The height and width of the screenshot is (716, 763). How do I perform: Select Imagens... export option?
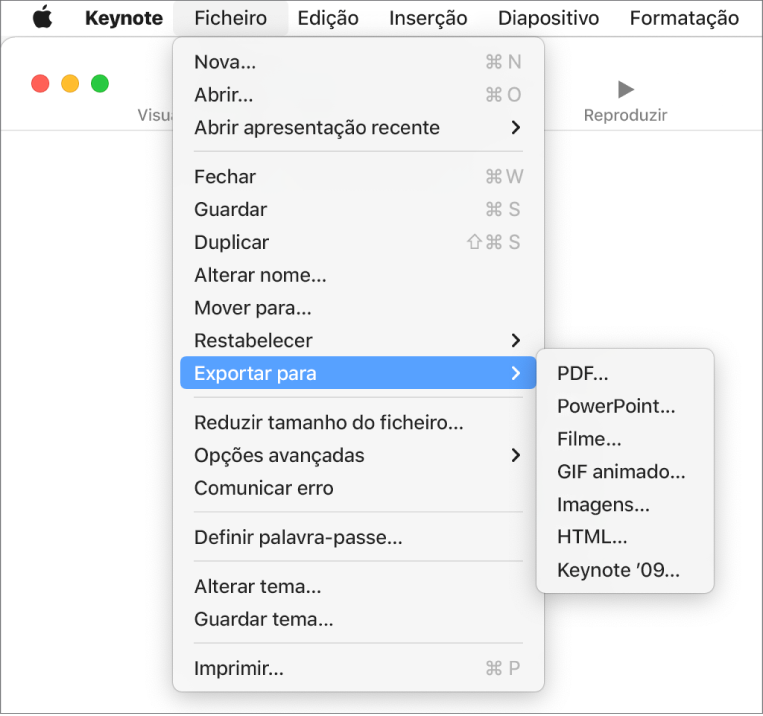pos(625,504)
